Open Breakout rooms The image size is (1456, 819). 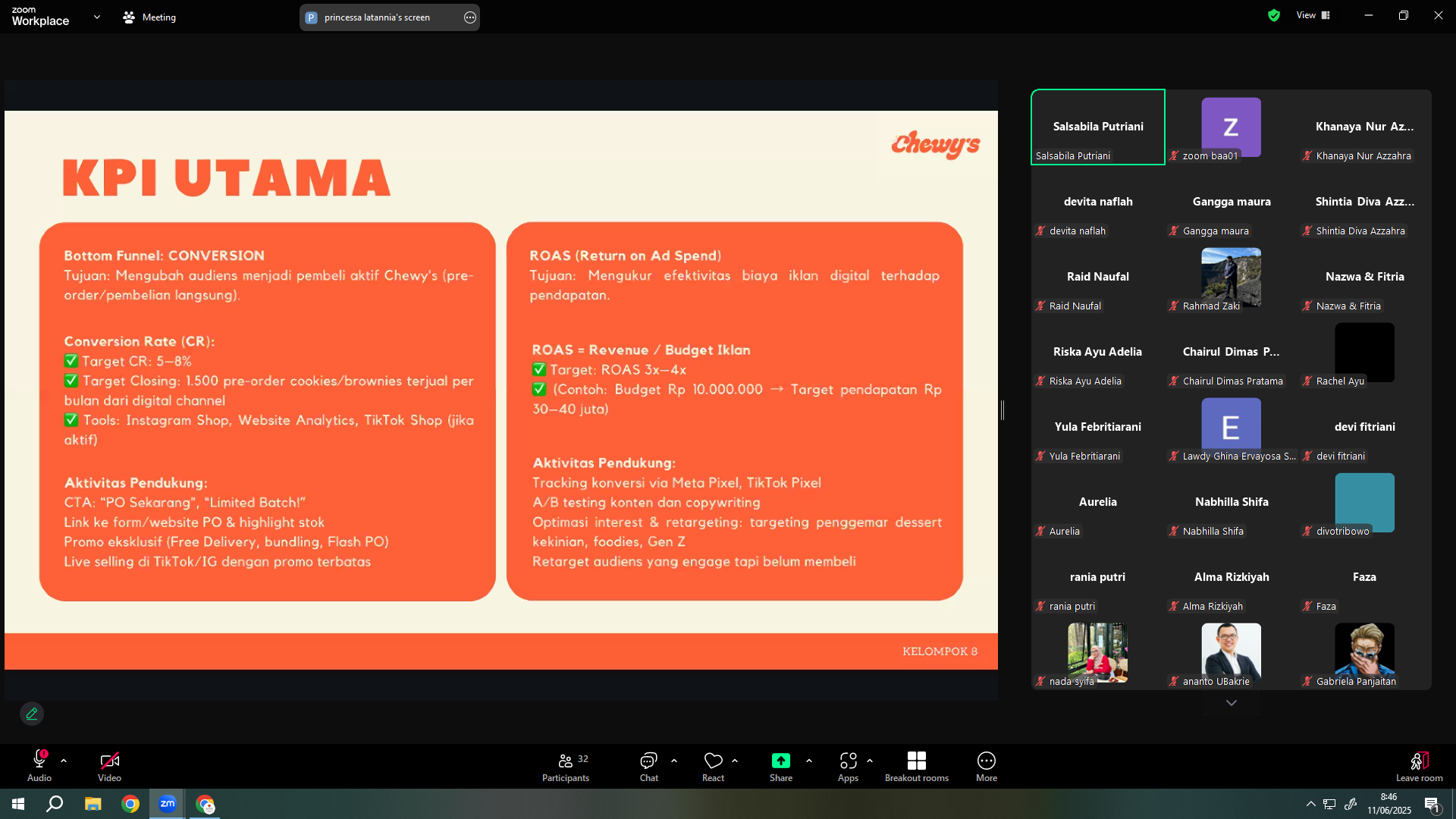pyautogui.click(x=917, y=766)
